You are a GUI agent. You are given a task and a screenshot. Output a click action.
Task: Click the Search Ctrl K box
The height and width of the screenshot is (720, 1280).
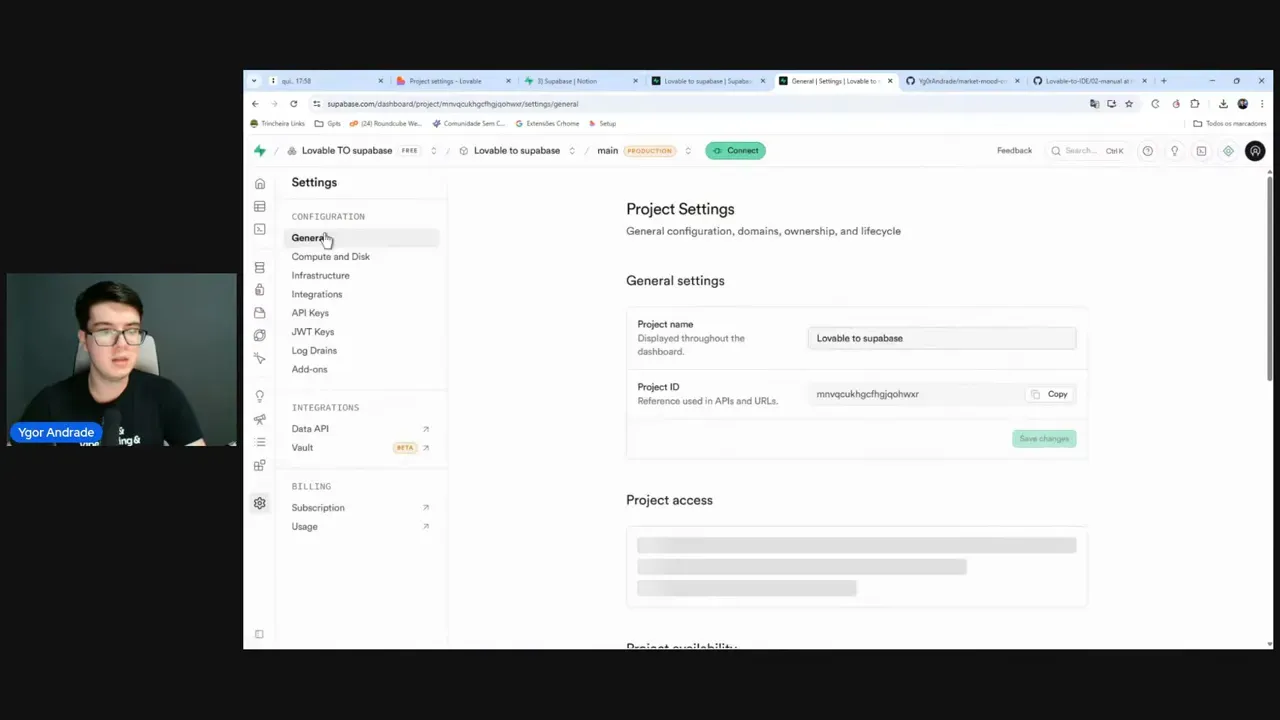[x=1087, y=151]
